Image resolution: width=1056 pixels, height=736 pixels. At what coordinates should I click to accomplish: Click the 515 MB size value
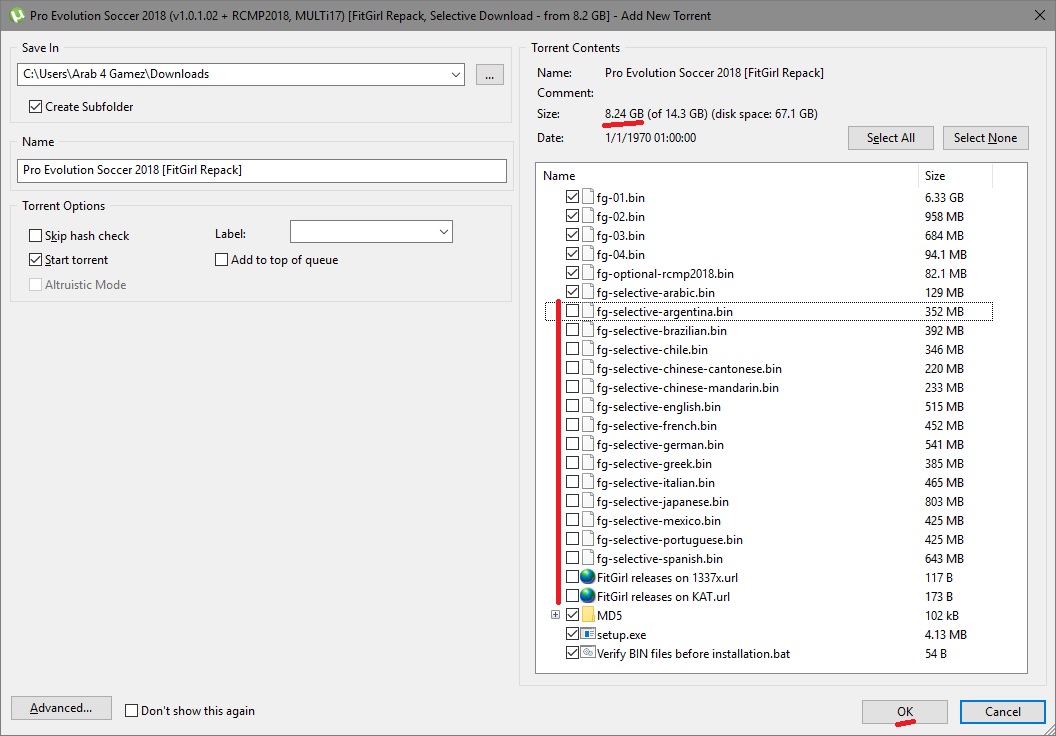coord(944,407)
